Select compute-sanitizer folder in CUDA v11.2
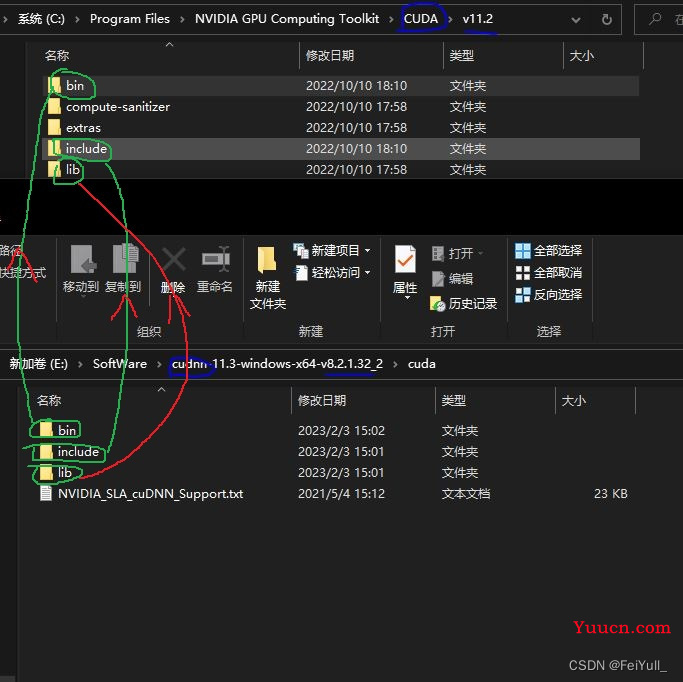Screen dimensions: 683x682 118,107
